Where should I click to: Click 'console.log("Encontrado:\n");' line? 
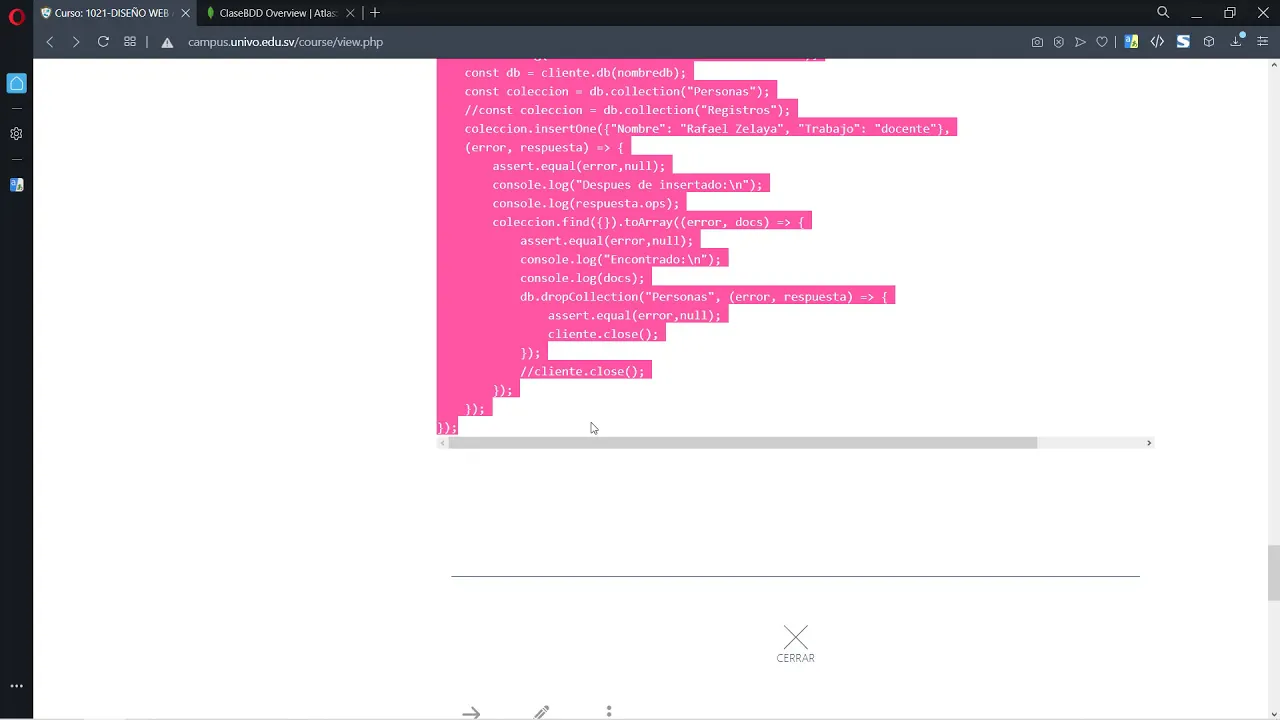620,259
